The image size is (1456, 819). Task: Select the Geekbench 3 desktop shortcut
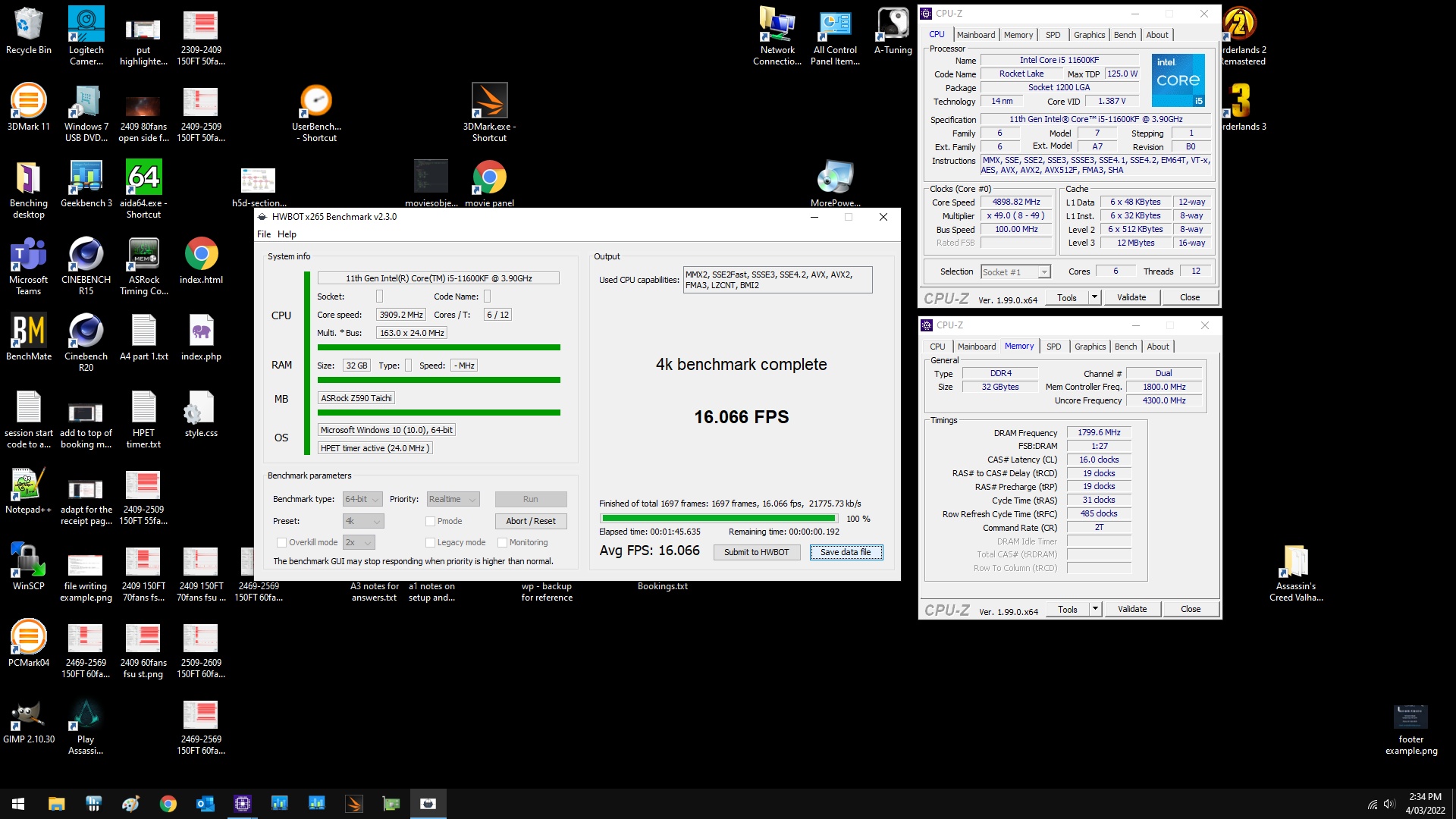click(x=86, y=184)
